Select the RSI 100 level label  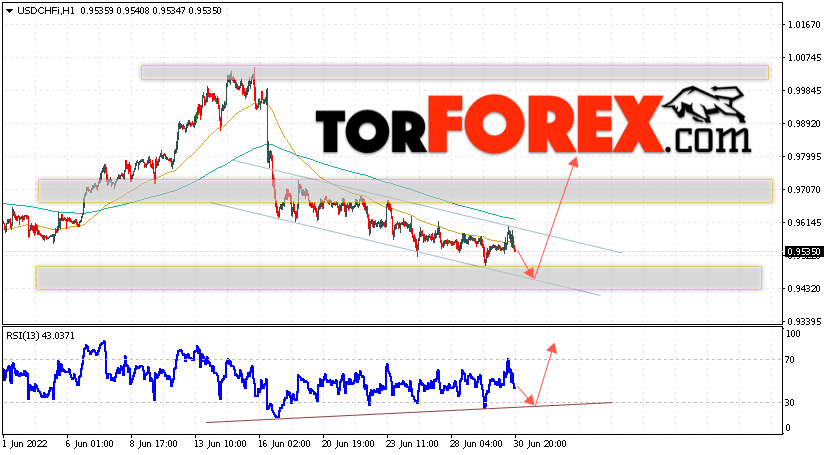click(x=793, y=334)
